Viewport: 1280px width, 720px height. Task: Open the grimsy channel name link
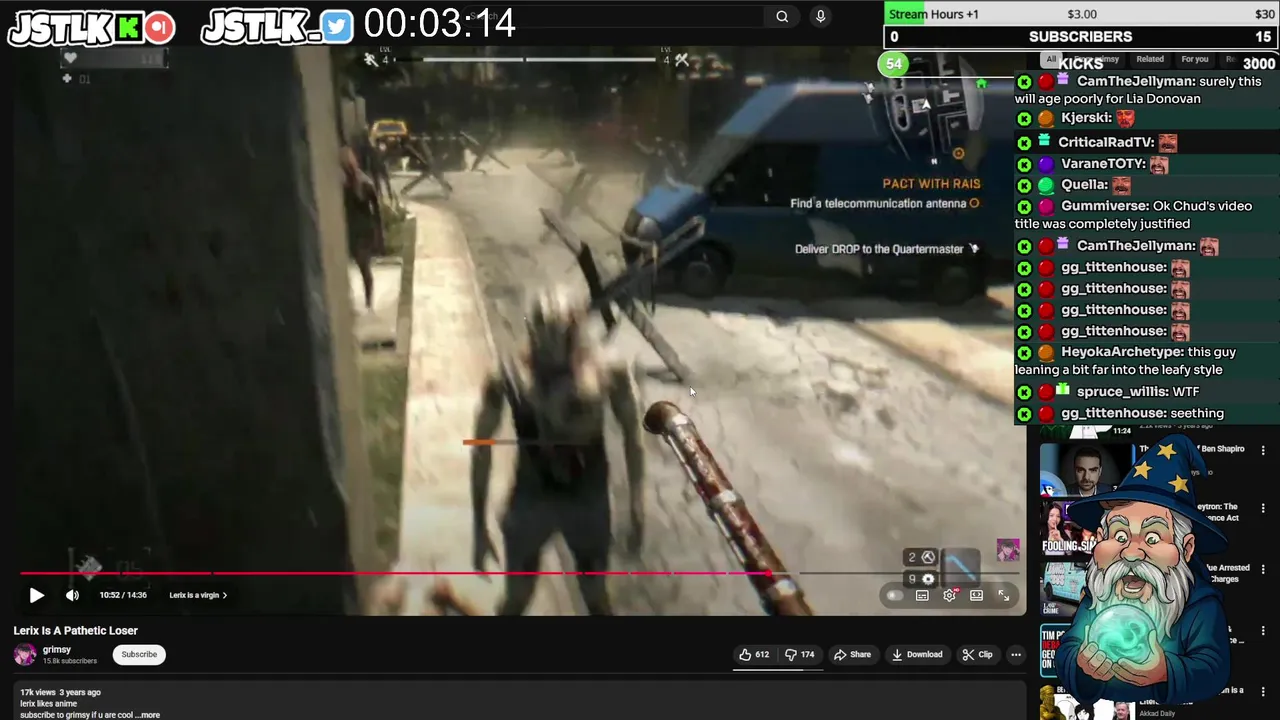[x=57, y=650]
